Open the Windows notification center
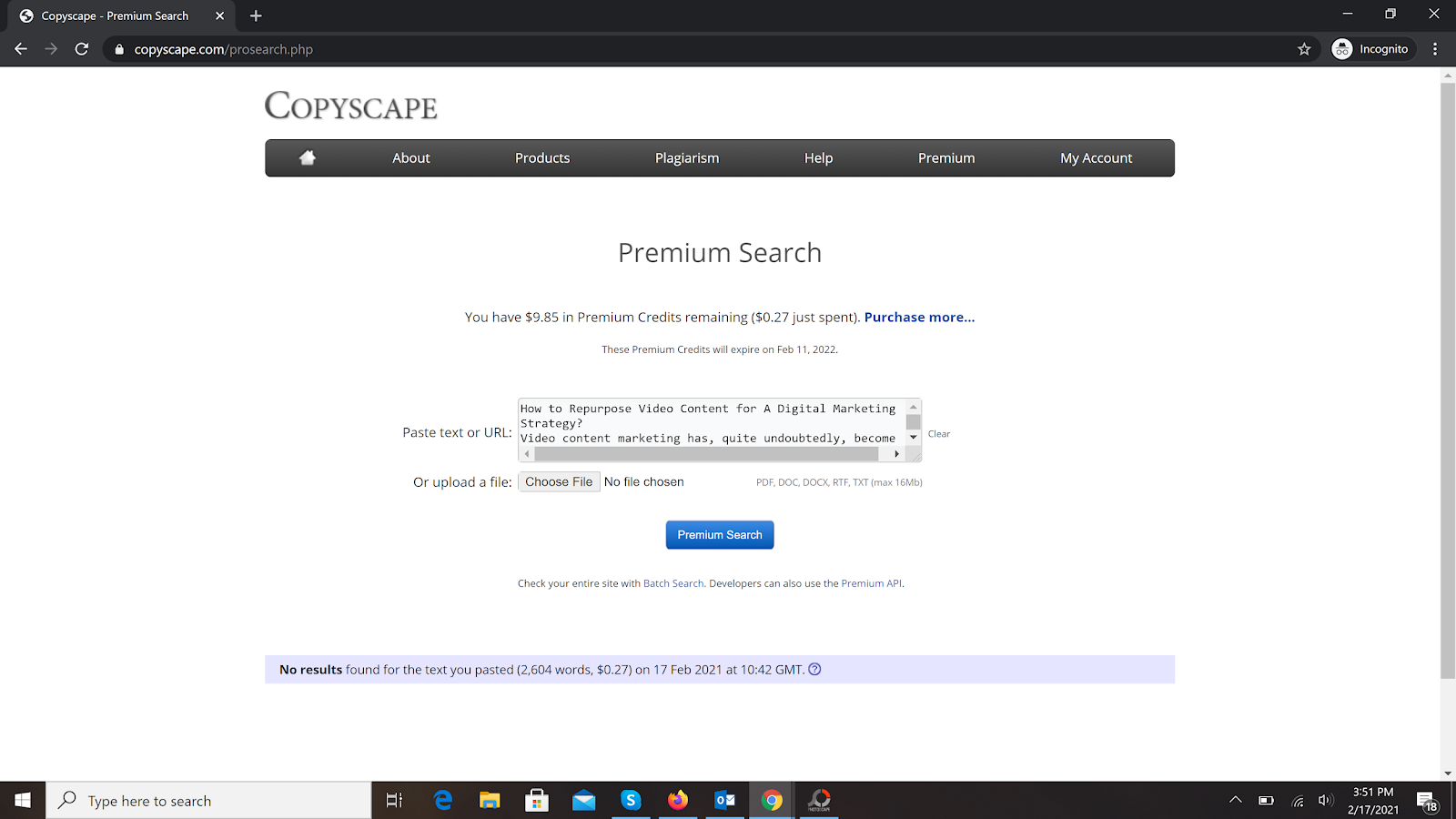The height and width of the screenshot is (819, 1456). (x=1427, y=801)
